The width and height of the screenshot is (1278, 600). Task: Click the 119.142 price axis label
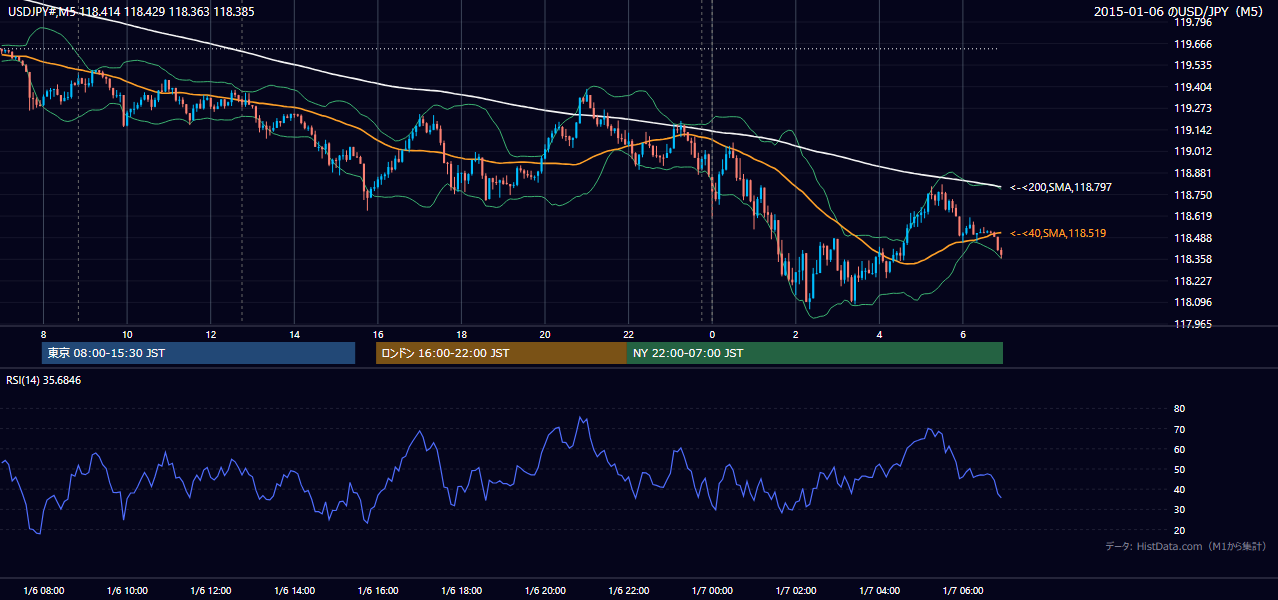[x=1191, y=130]
